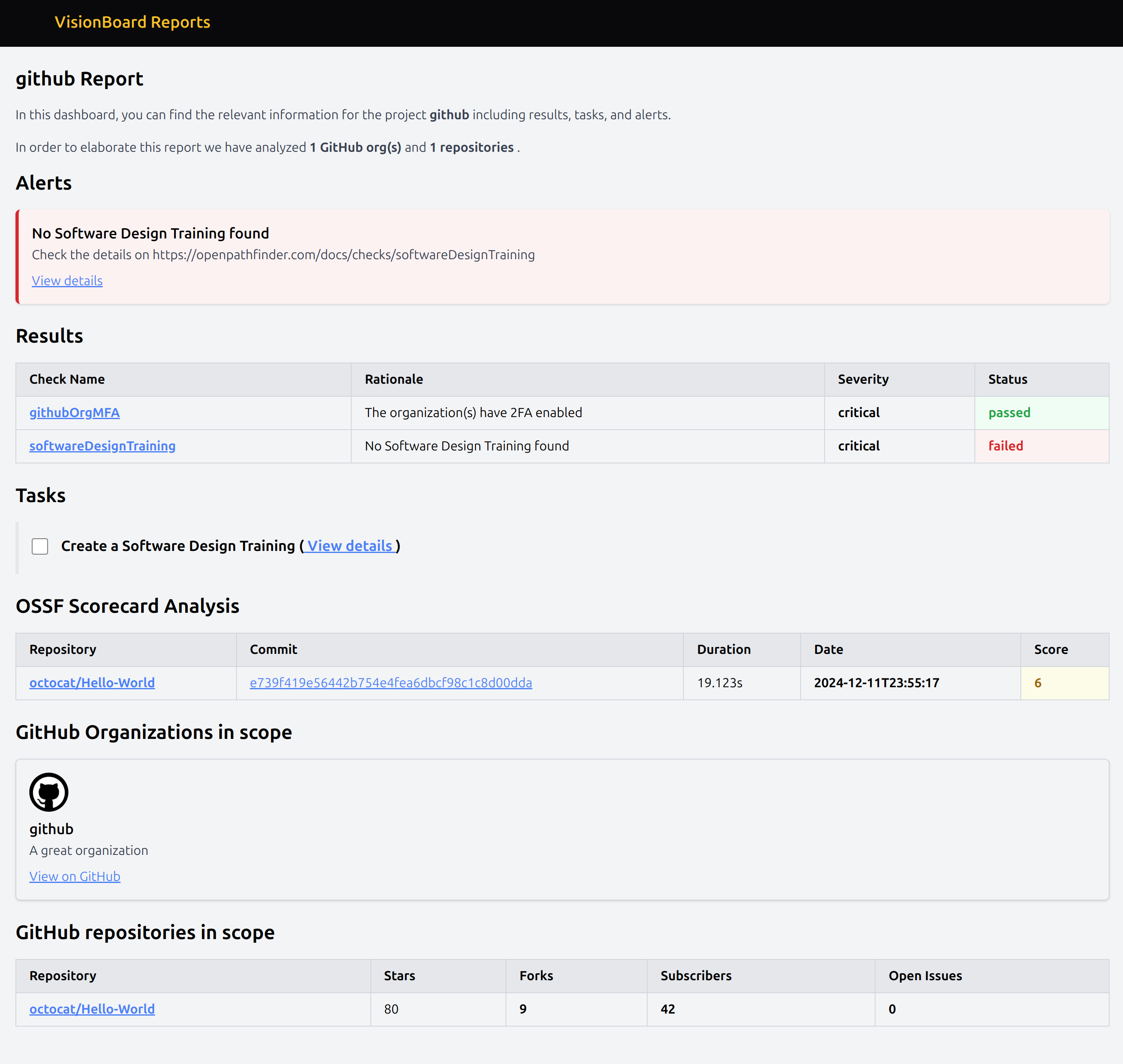Click the 'GitHub repositories in scope' heading
The height and width of the screenshot is (1064, 1123).
(x=145, y=933)
